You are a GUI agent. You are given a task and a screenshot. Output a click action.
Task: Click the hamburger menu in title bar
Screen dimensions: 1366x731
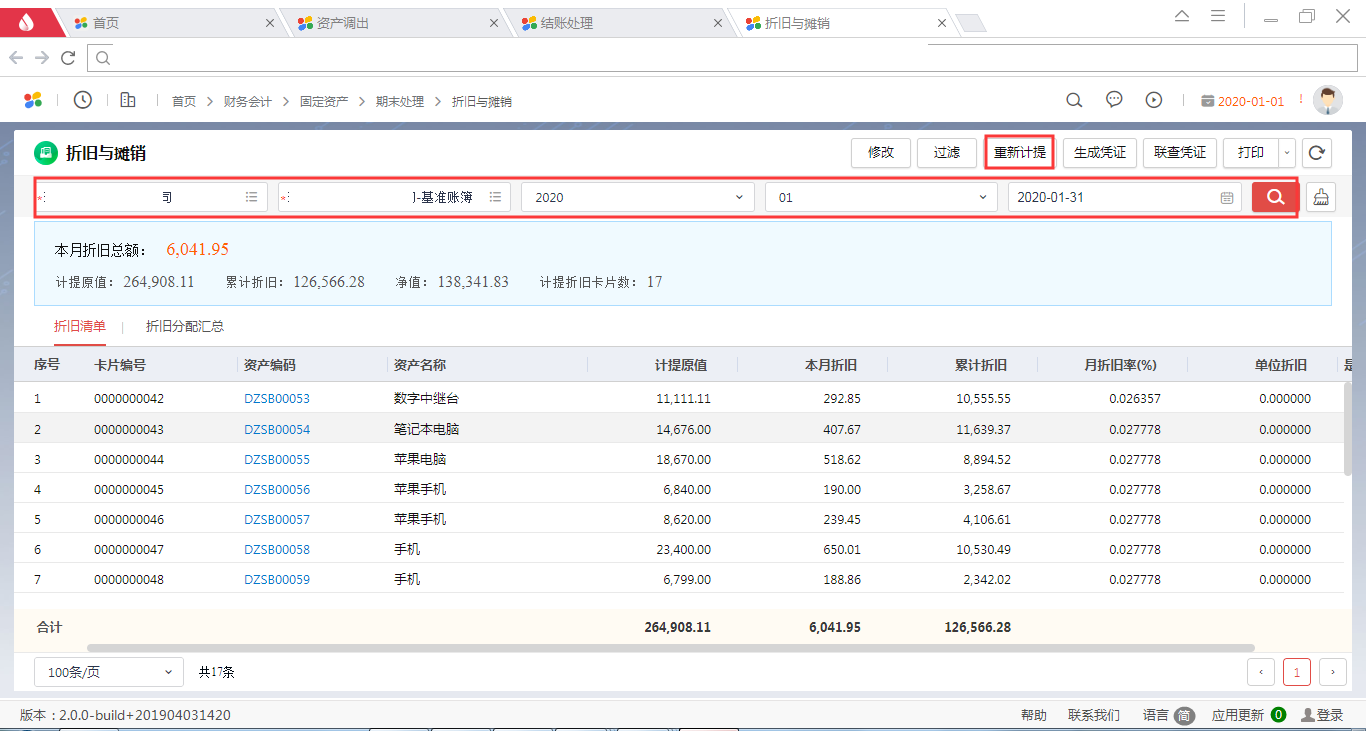point(1218,16)
